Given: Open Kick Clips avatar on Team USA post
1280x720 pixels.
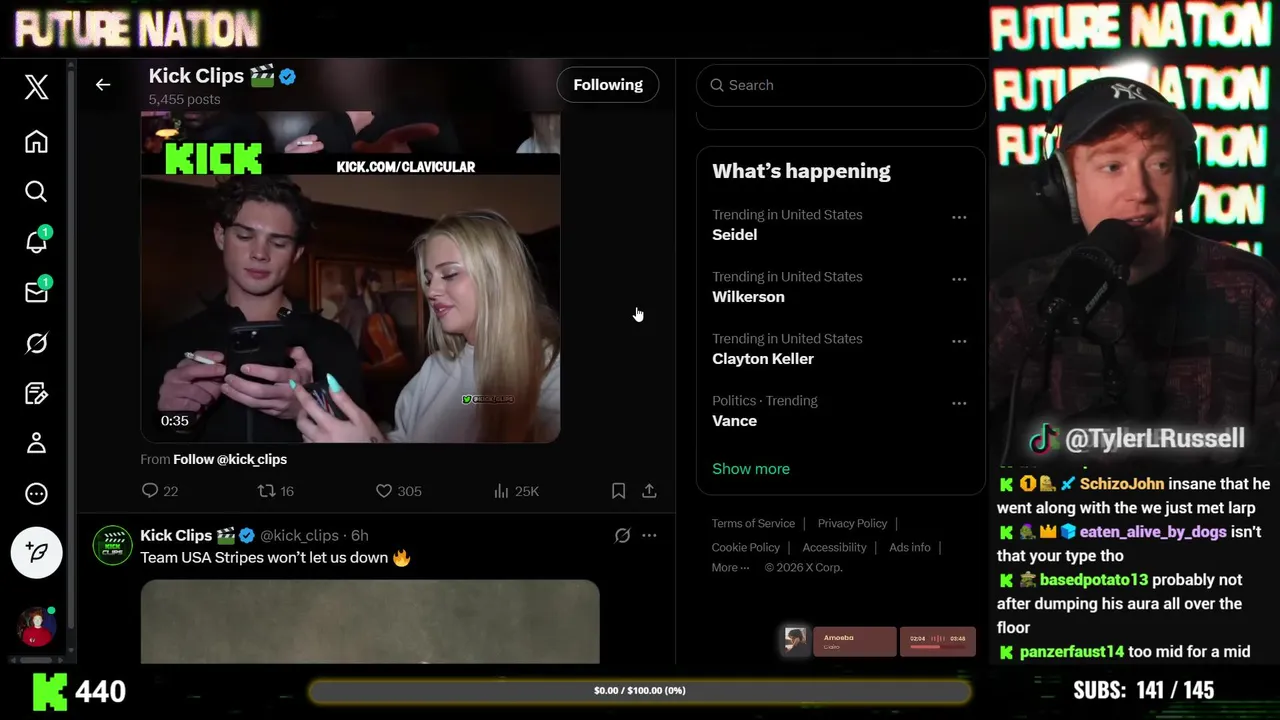Looking at the screenshot, I should (x=113, y=546).
